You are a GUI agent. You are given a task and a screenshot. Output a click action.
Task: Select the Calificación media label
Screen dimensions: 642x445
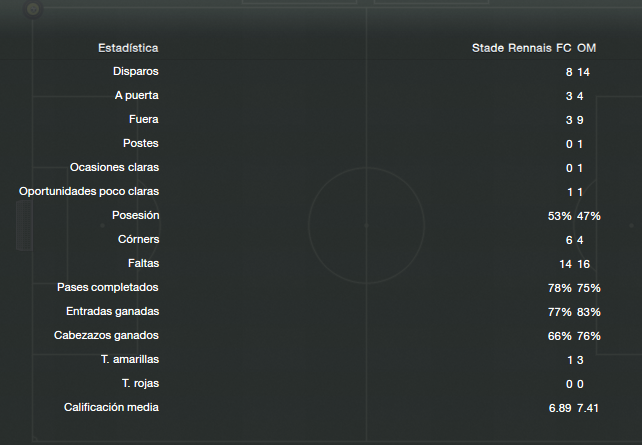[111, 407]
